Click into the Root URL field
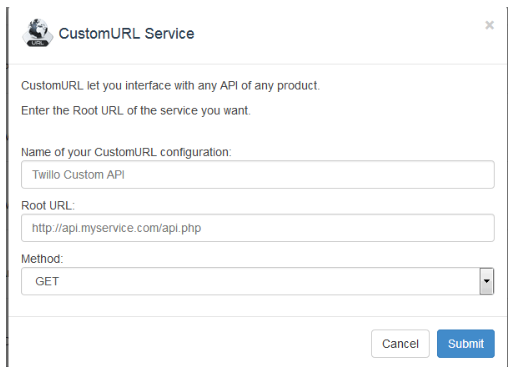Image resolution: width=522 pixels, height=384 pixels. point(258,228)
